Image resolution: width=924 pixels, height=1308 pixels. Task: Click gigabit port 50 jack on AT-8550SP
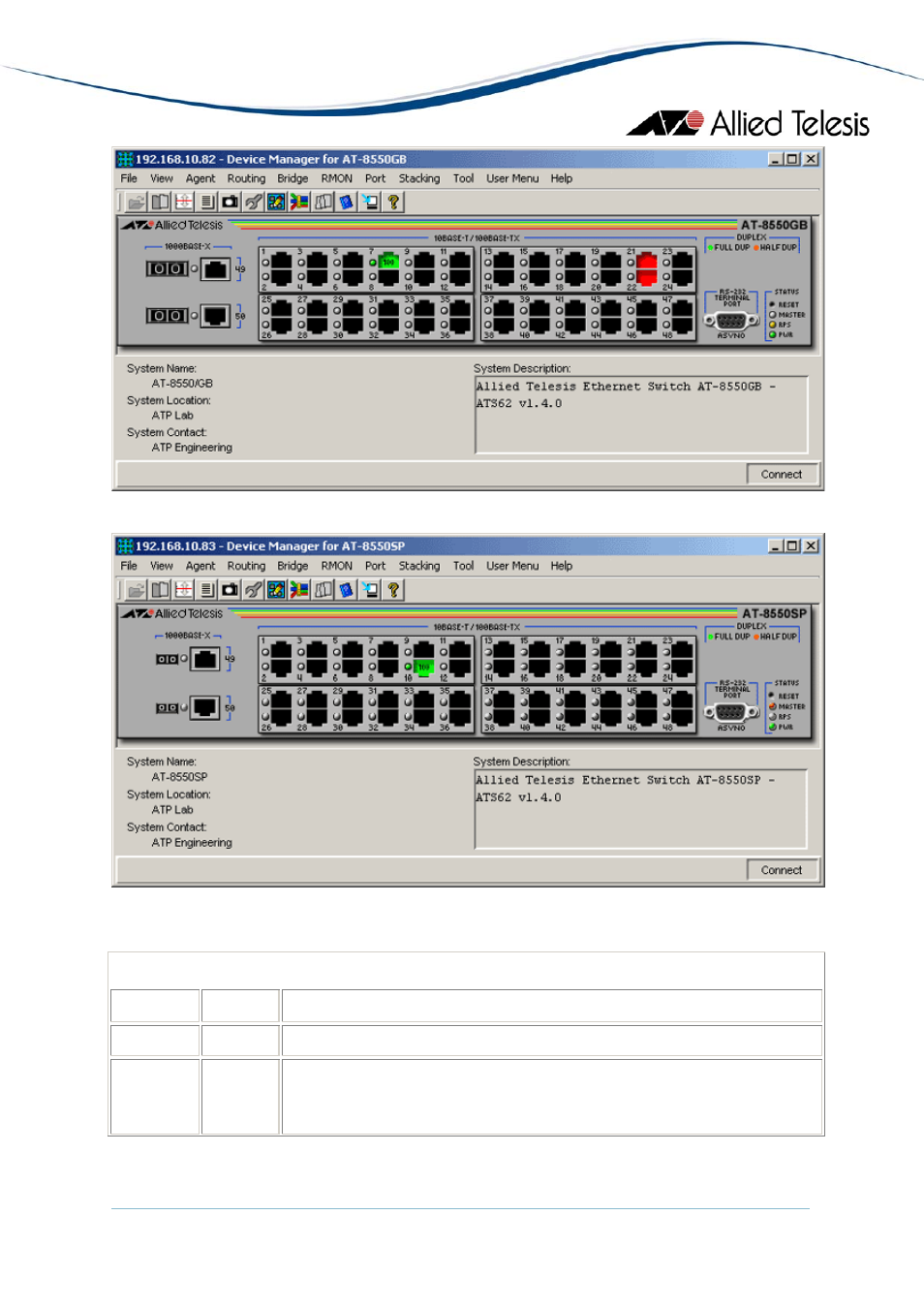coord(205,707)
